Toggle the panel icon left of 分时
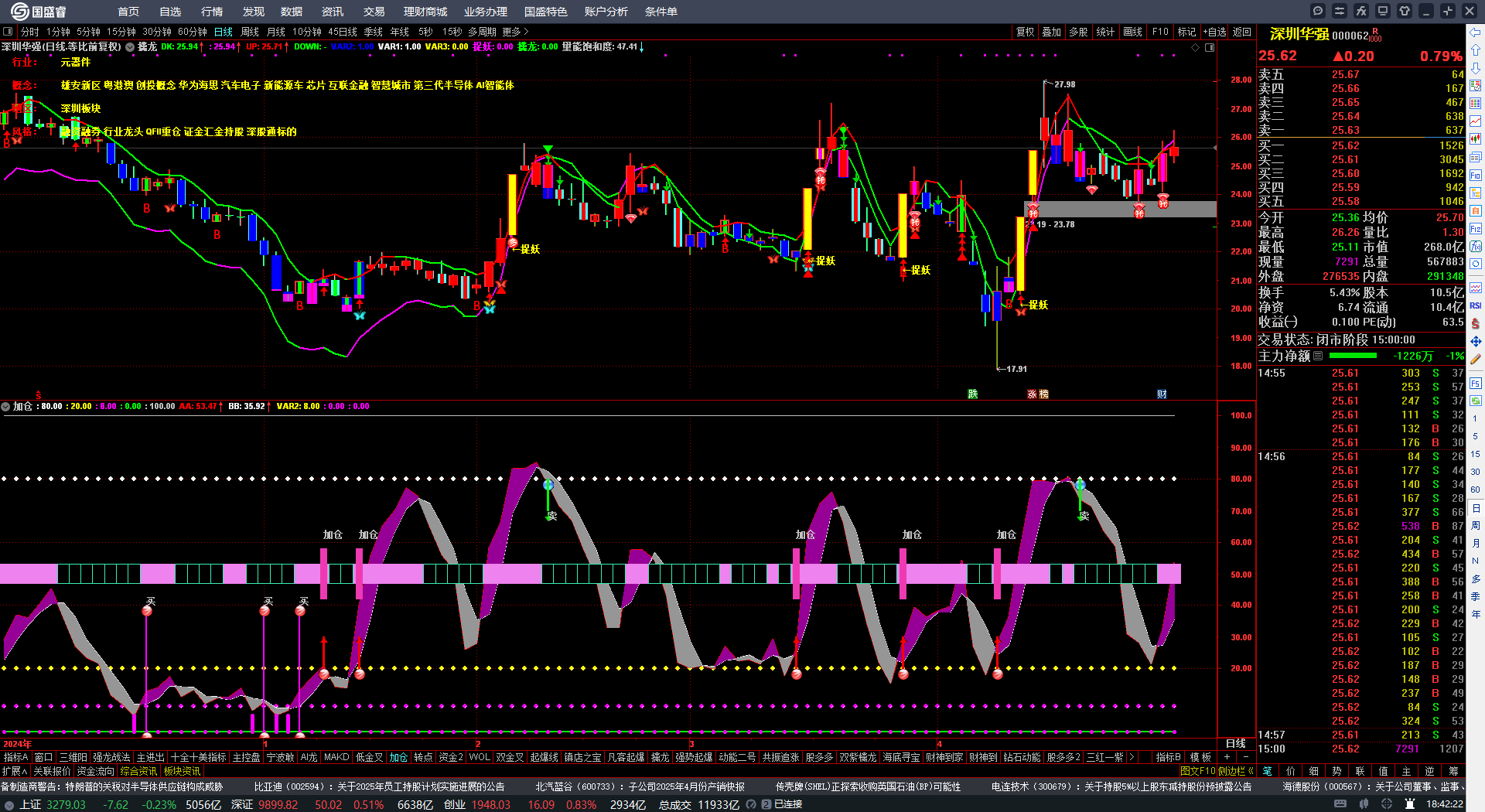Image resolution: width=1485 pixels, height=812 pixels. pyautogui.click(x=8, y=32)
